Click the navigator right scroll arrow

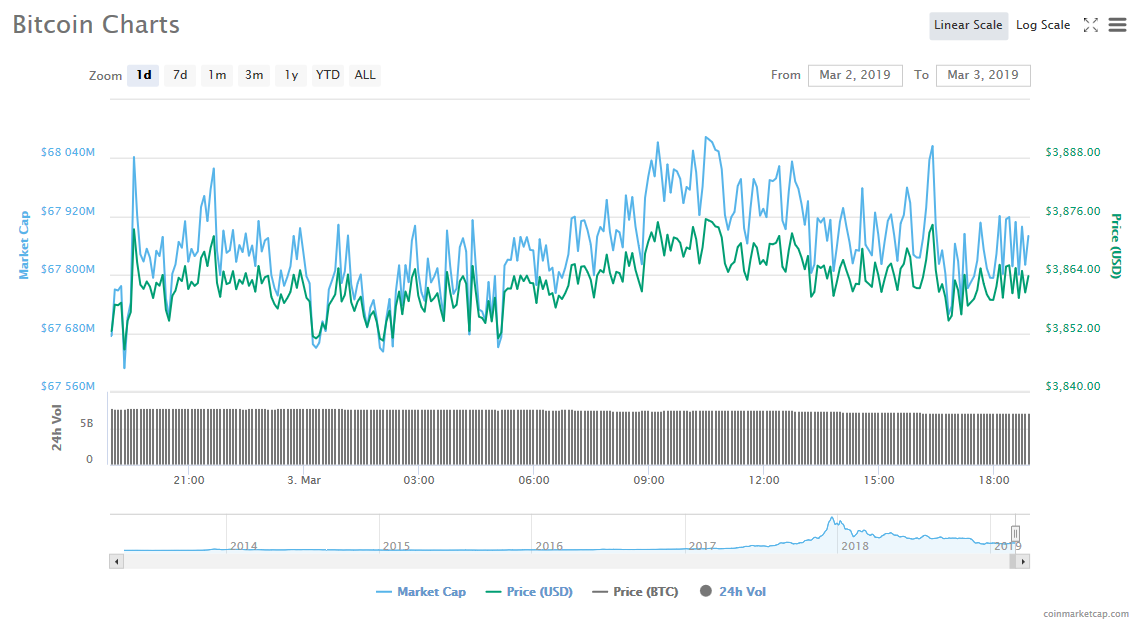[x=1022, y=562]
